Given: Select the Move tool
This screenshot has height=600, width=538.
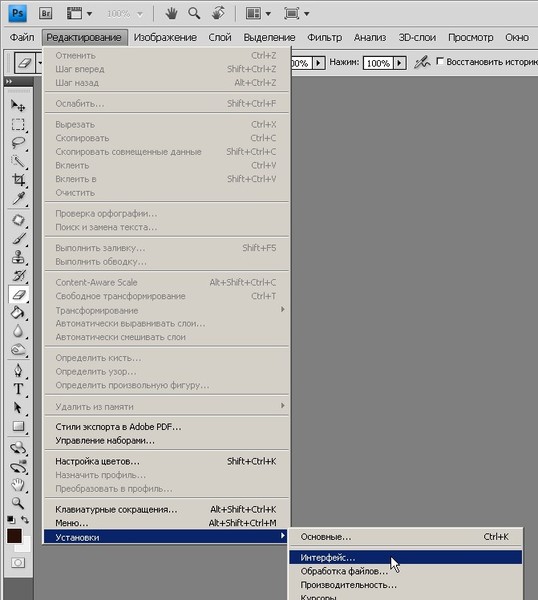Looking at the screenshot, I should (18, 105).
